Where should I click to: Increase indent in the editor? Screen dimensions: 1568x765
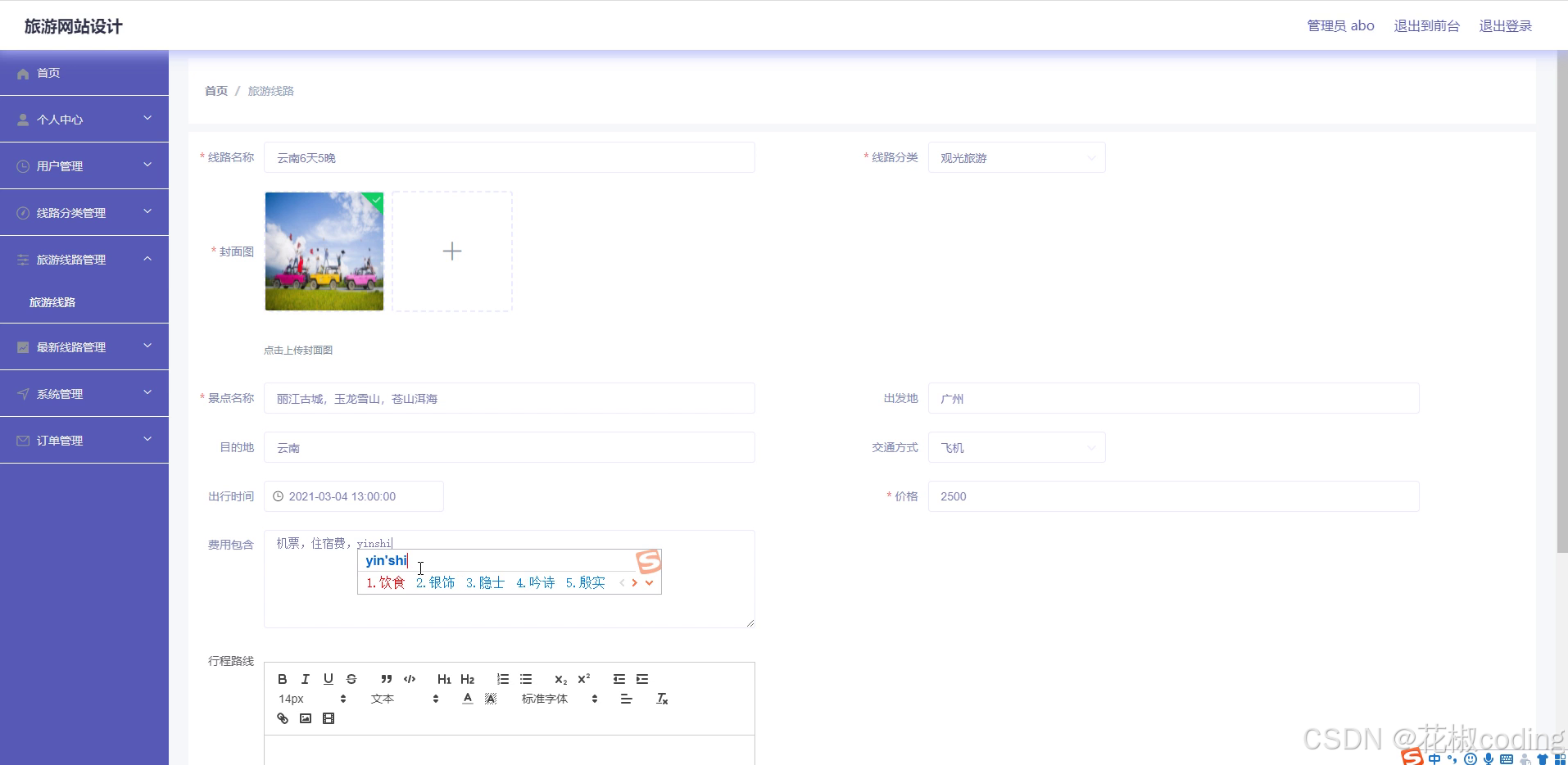pyautogui.click(x=641, y=679)
